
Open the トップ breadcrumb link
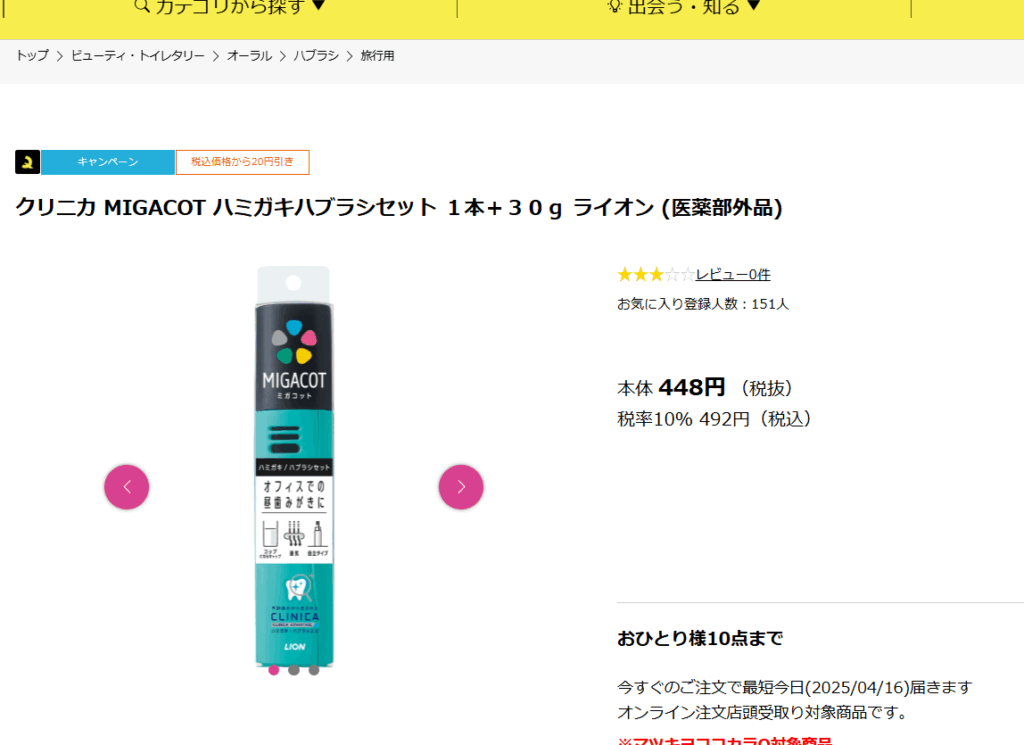32,56
